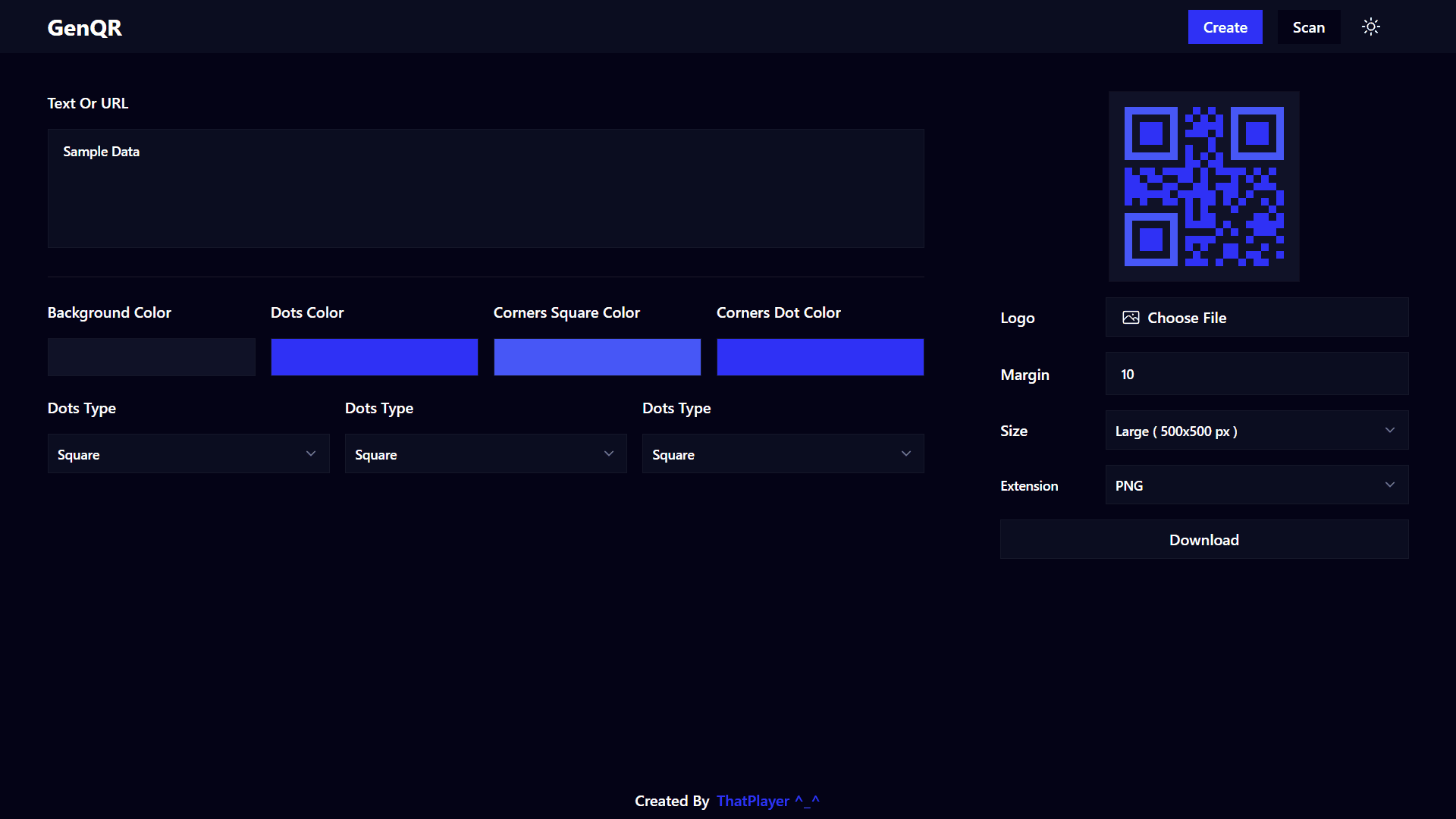Click the GenQR logo

pos(84,27)
